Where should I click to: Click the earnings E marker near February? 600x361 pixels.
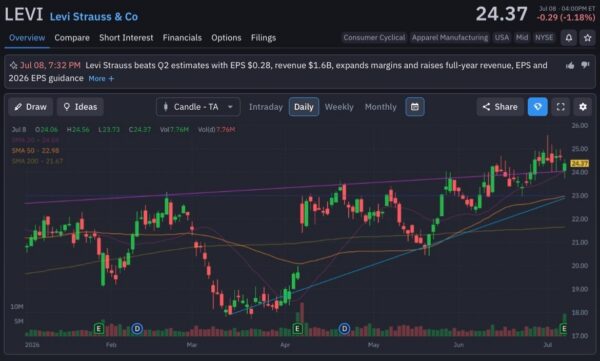click(x=99, y=328)
